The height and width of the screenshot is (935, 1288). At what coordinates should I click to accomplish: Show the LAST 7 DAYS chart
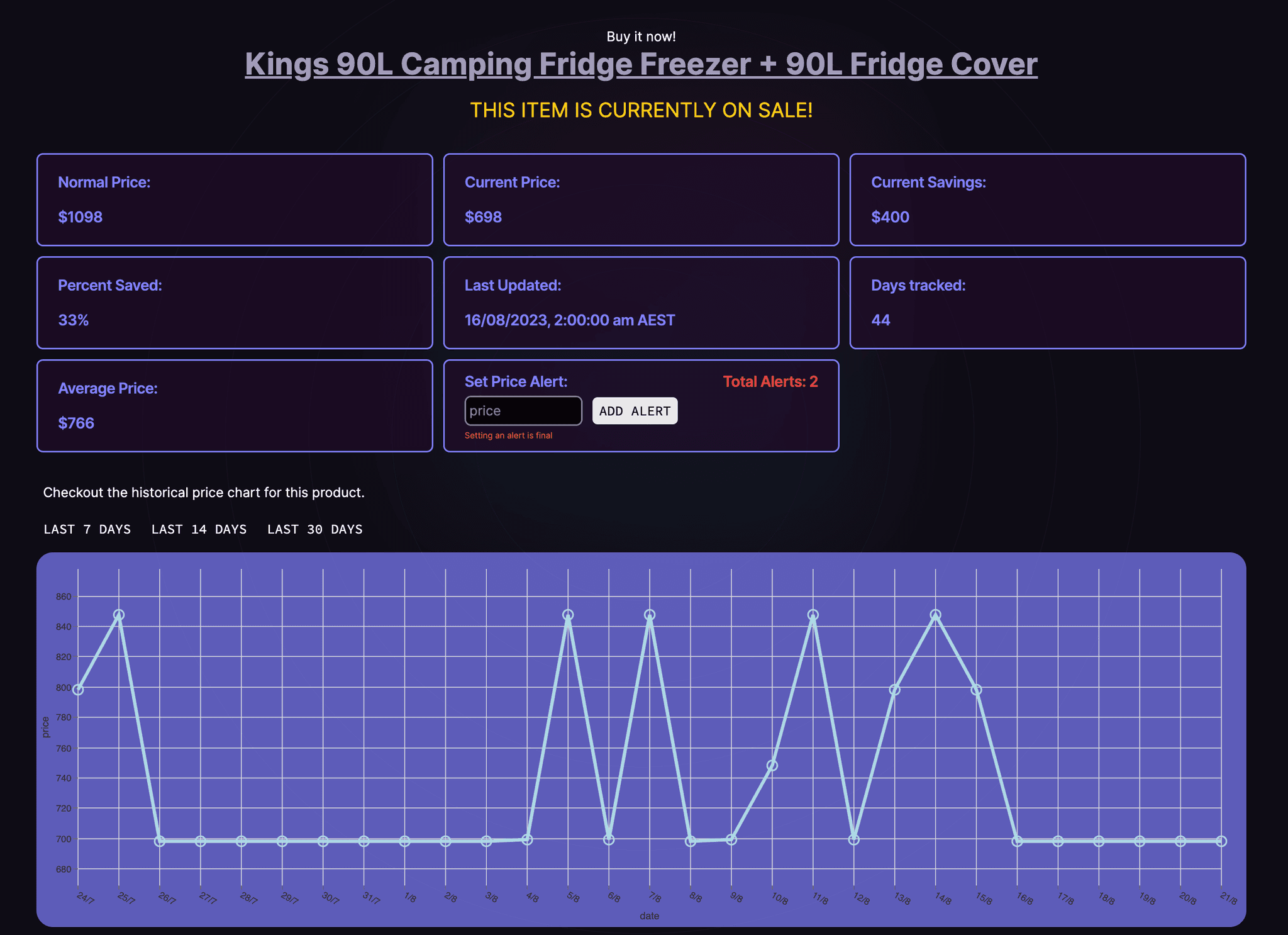(87, 529)
